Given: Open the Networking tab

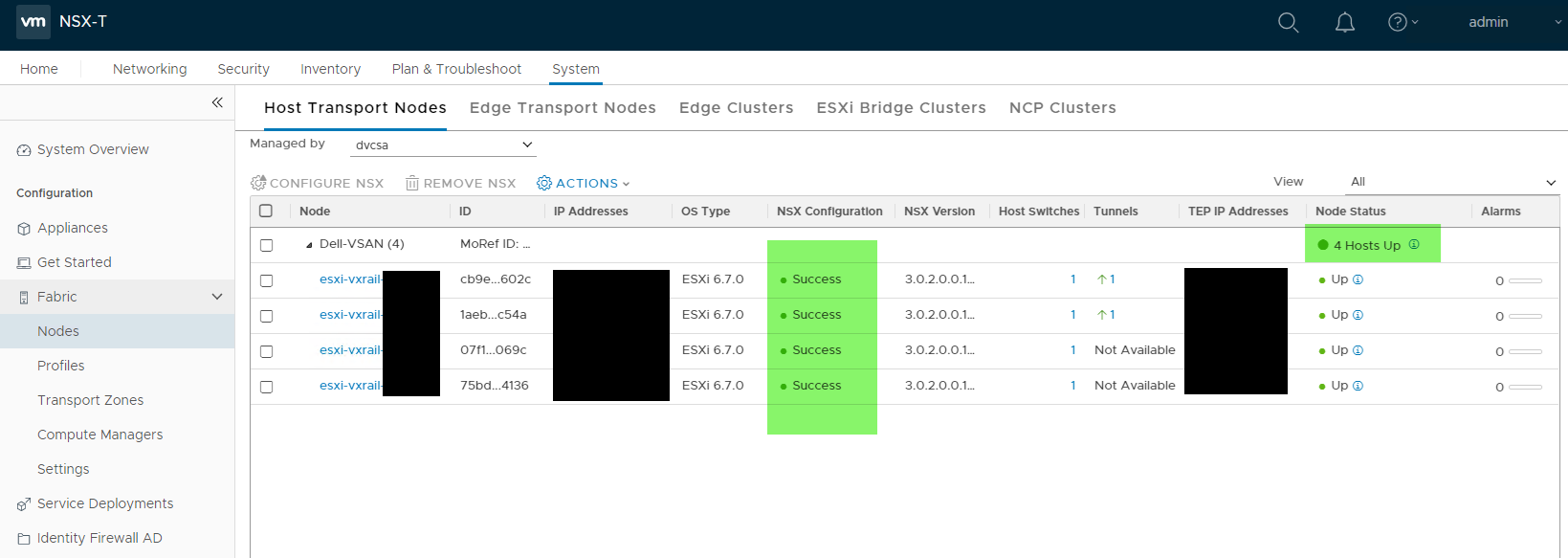Looking at the screenshot, I should click(150, 69).
